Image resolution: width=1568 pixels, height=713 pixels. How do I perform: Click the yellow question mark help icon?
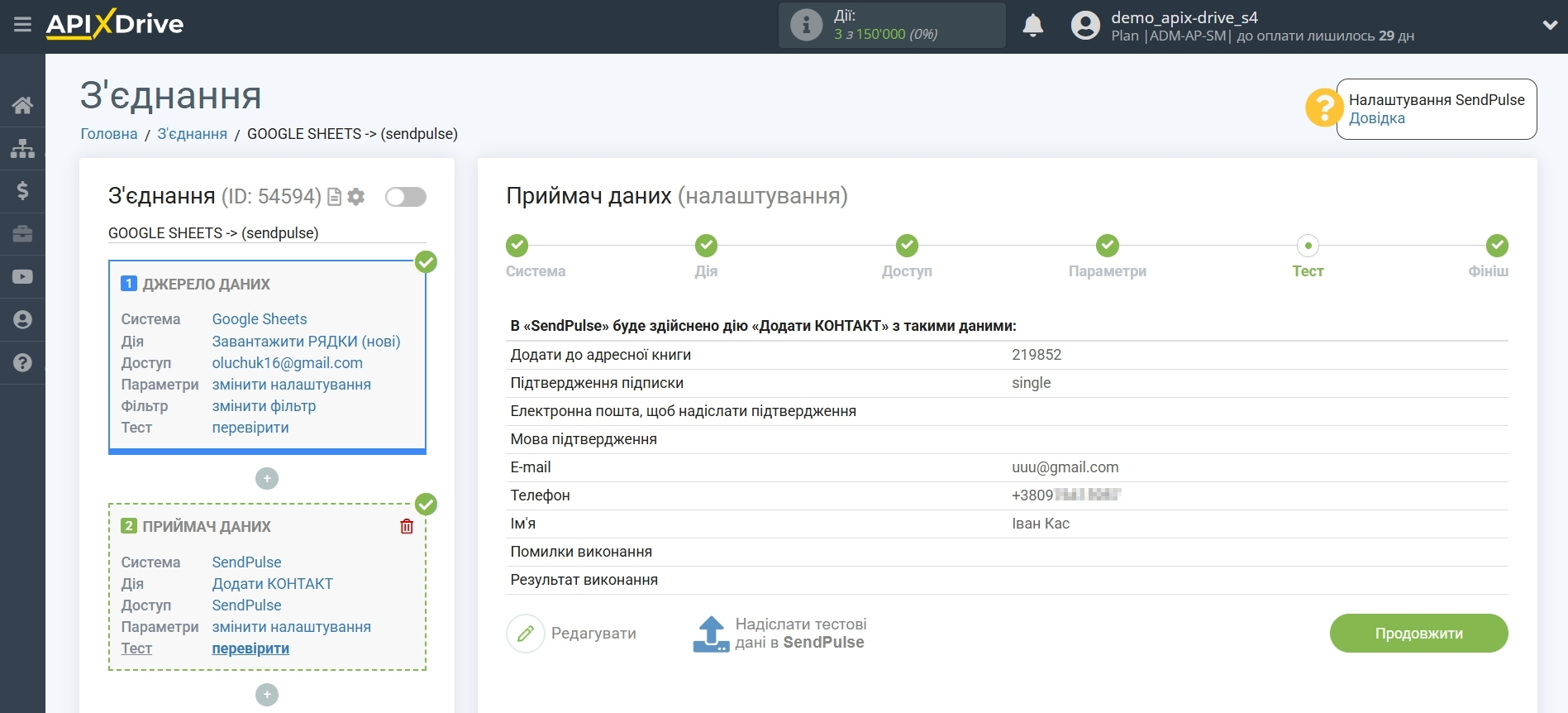pyautogui.click(x=1324, y=108)
